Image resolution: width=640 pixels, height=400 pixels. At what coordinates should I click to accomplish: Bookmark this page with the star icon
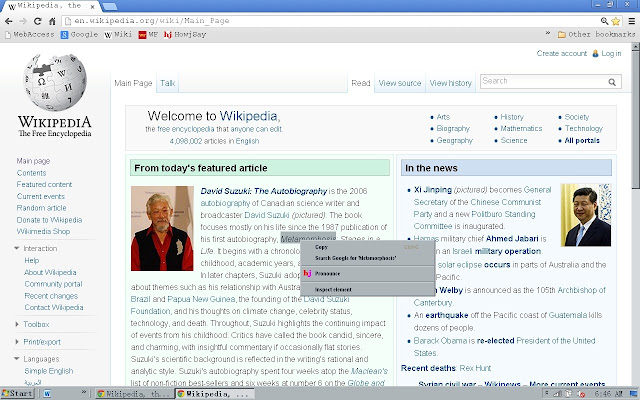616,21
